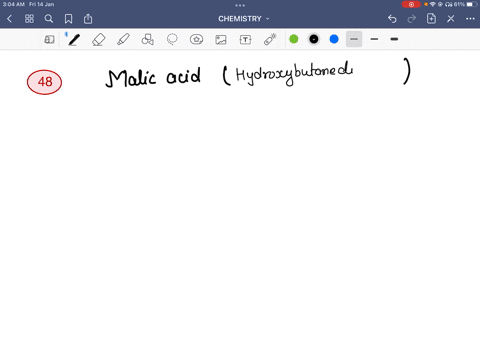Choose the green pen color

[x=294, y=39]
